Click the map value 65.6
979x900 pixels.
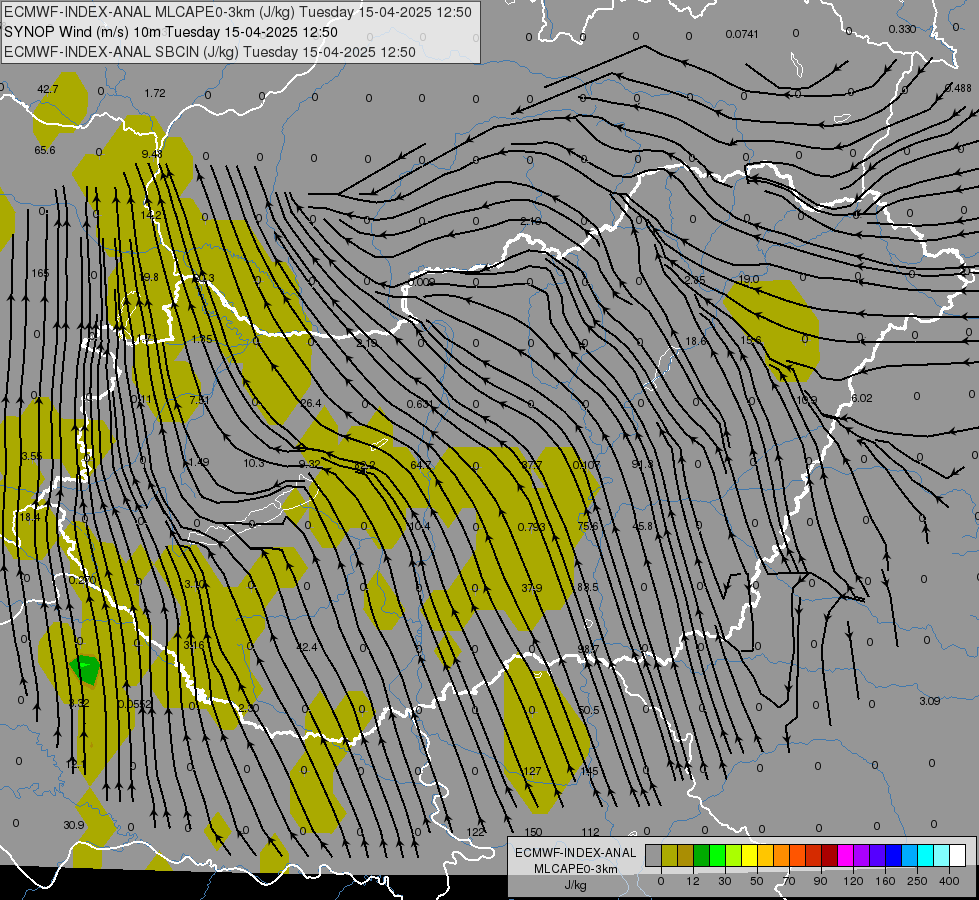click(x=45, y=150)
